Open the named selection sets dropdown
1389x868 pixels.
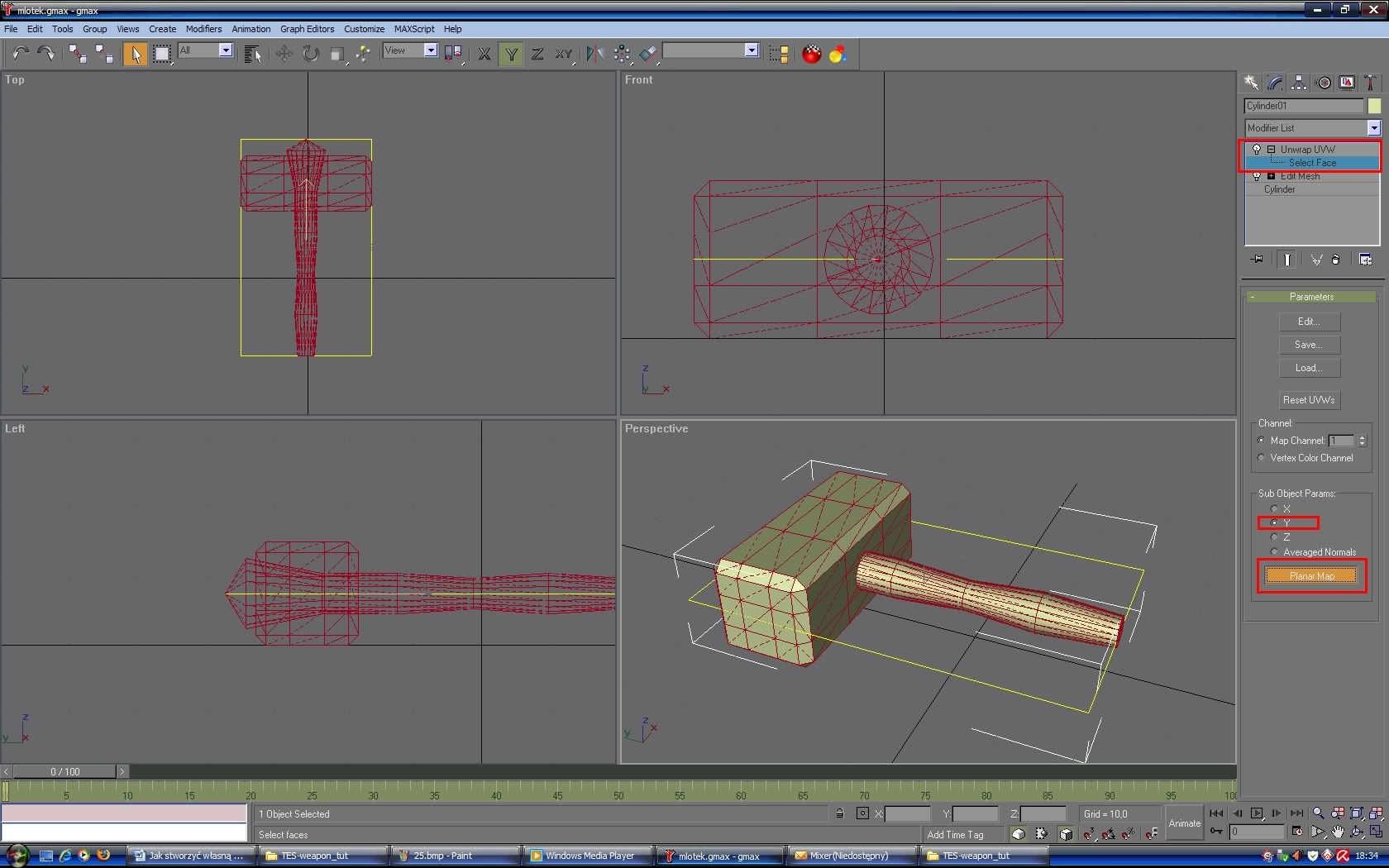751,50
